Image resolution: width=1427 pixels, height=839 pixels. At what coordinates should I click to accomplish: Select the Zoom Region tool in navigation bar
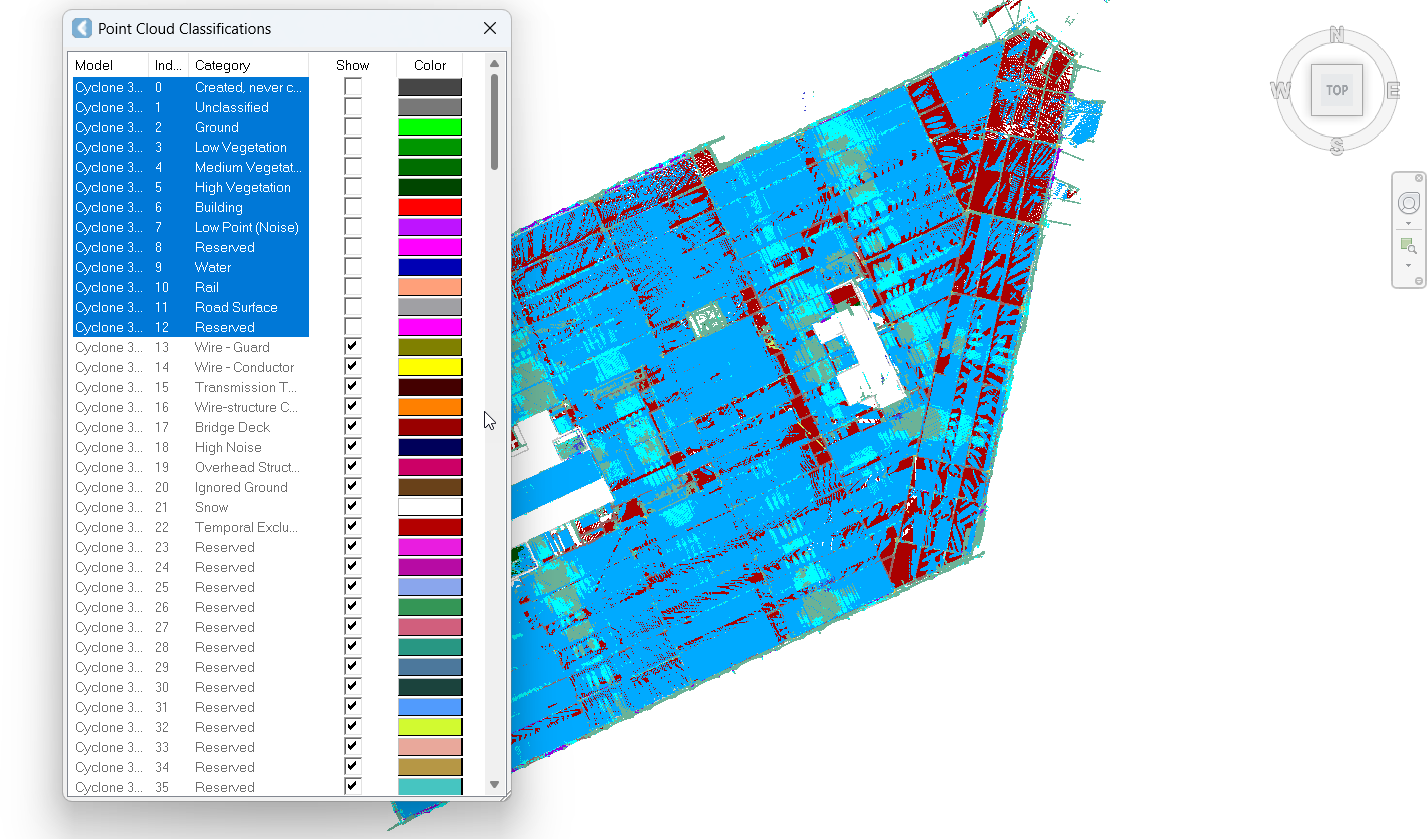[1408, 246]
